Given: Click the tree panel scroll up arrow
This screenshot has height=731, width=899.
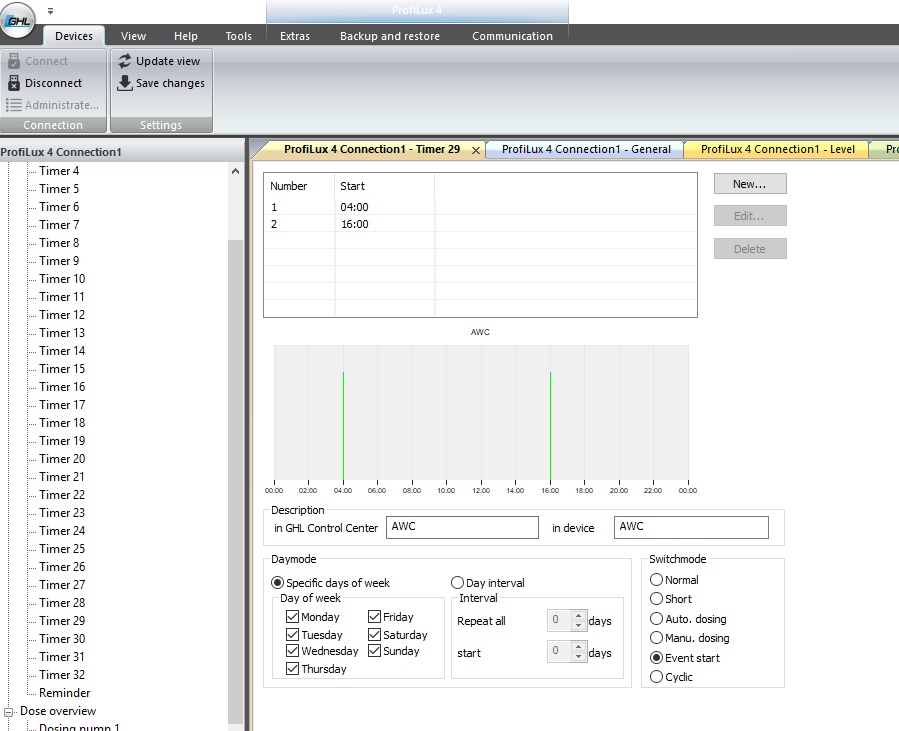Looking at the screenshot, I should point(235,171).
